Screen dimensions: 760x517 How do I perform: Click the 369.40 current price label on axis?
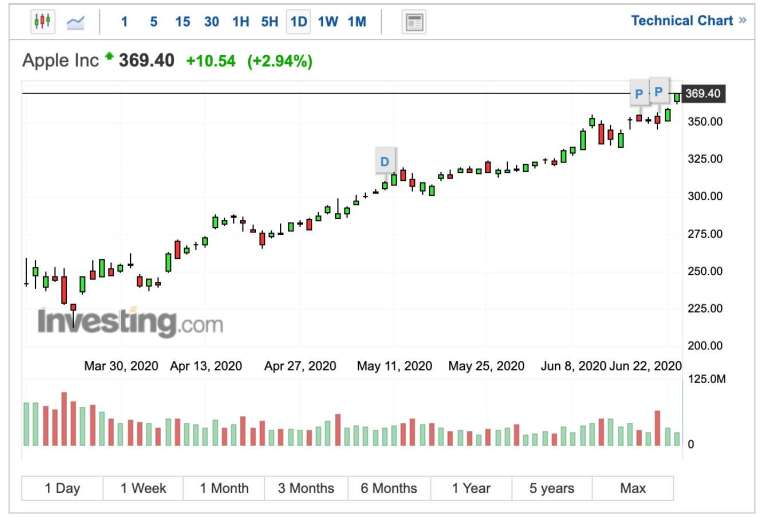703,94
